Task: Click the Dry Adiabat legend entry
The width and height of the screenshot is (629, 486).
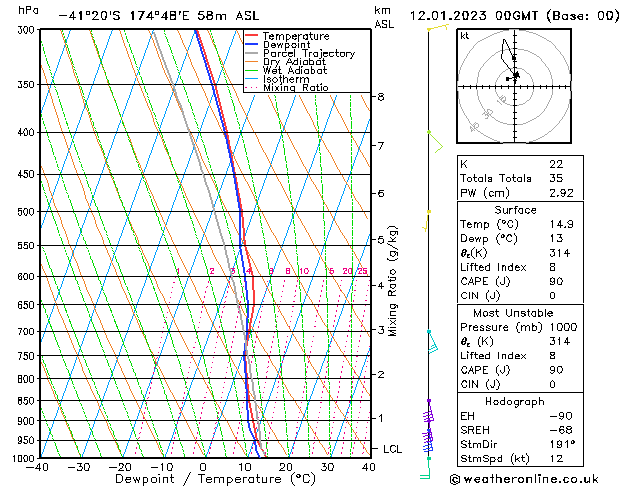Action: (286, 62)
